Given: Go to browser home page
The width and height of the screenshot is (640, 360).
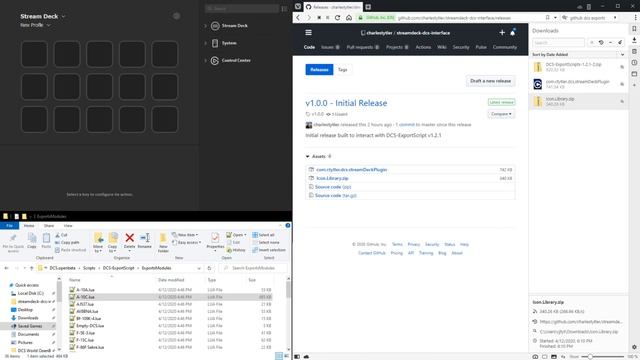Looking at the screenshot, I should (x=349, y=18).
